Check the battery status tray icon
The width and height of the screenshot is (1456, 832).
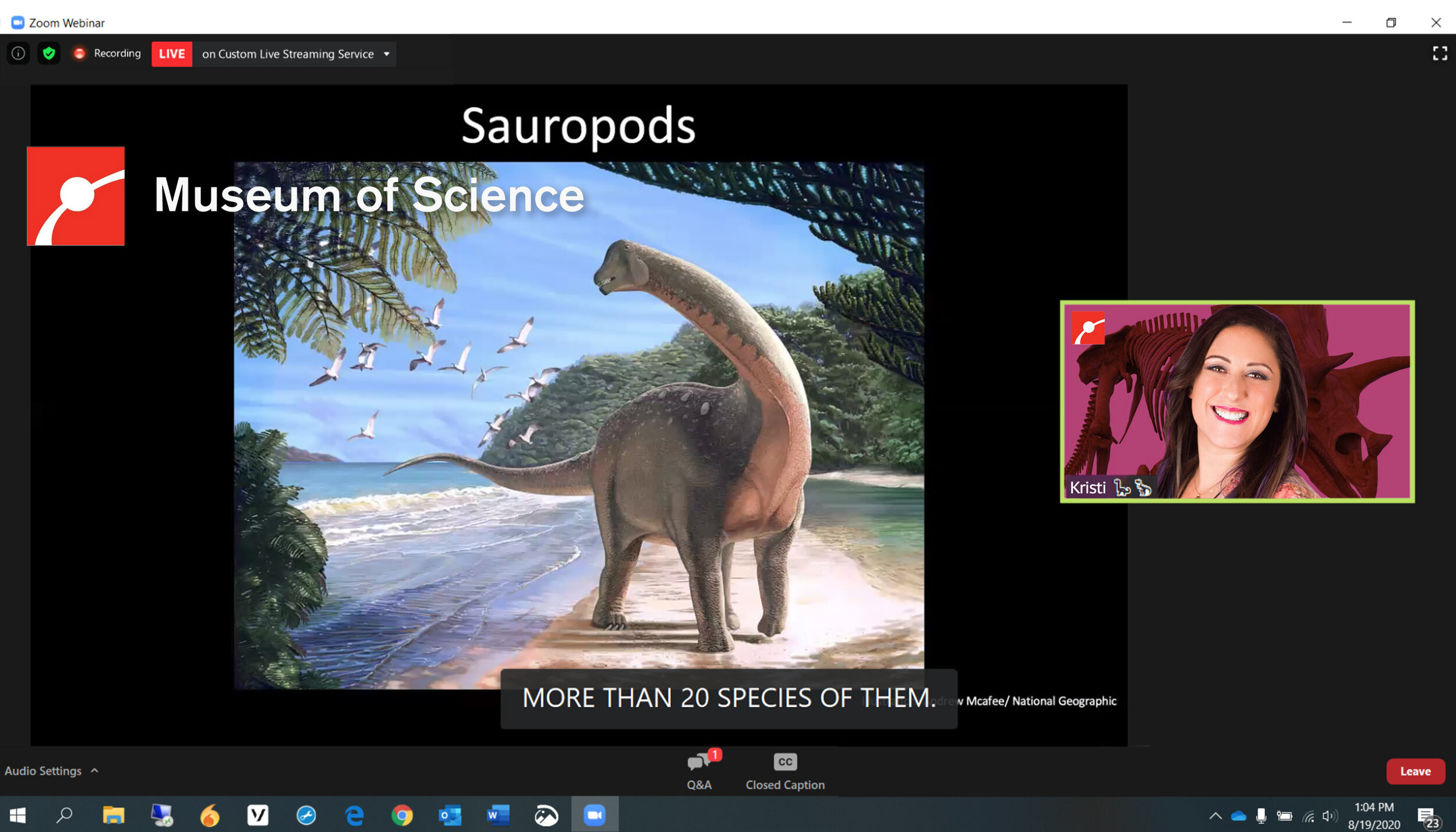(1284, 816)
